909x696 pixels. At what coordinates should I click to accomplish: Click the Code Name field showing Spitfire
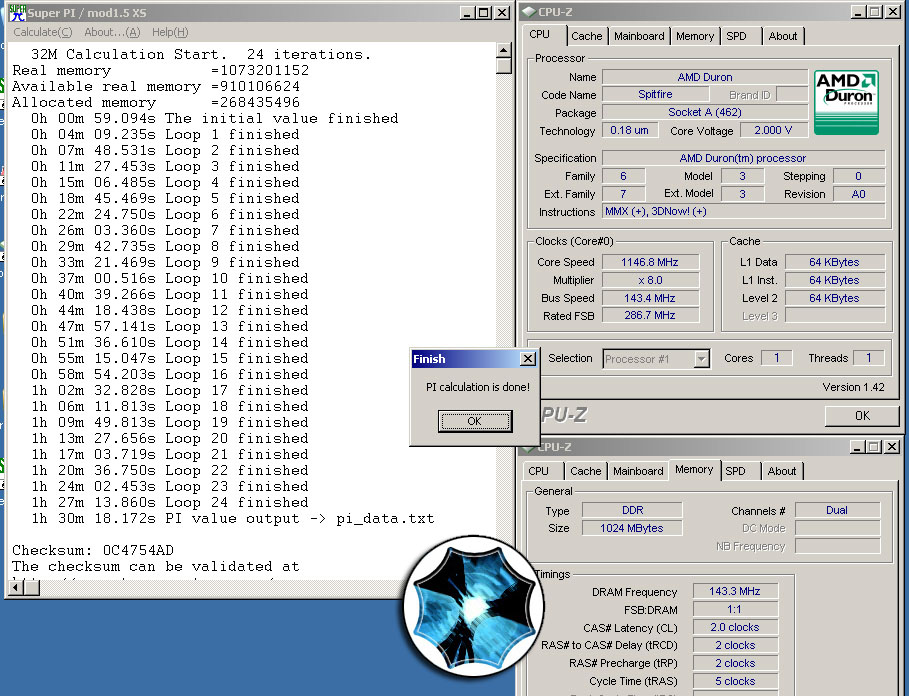point(655,94)
